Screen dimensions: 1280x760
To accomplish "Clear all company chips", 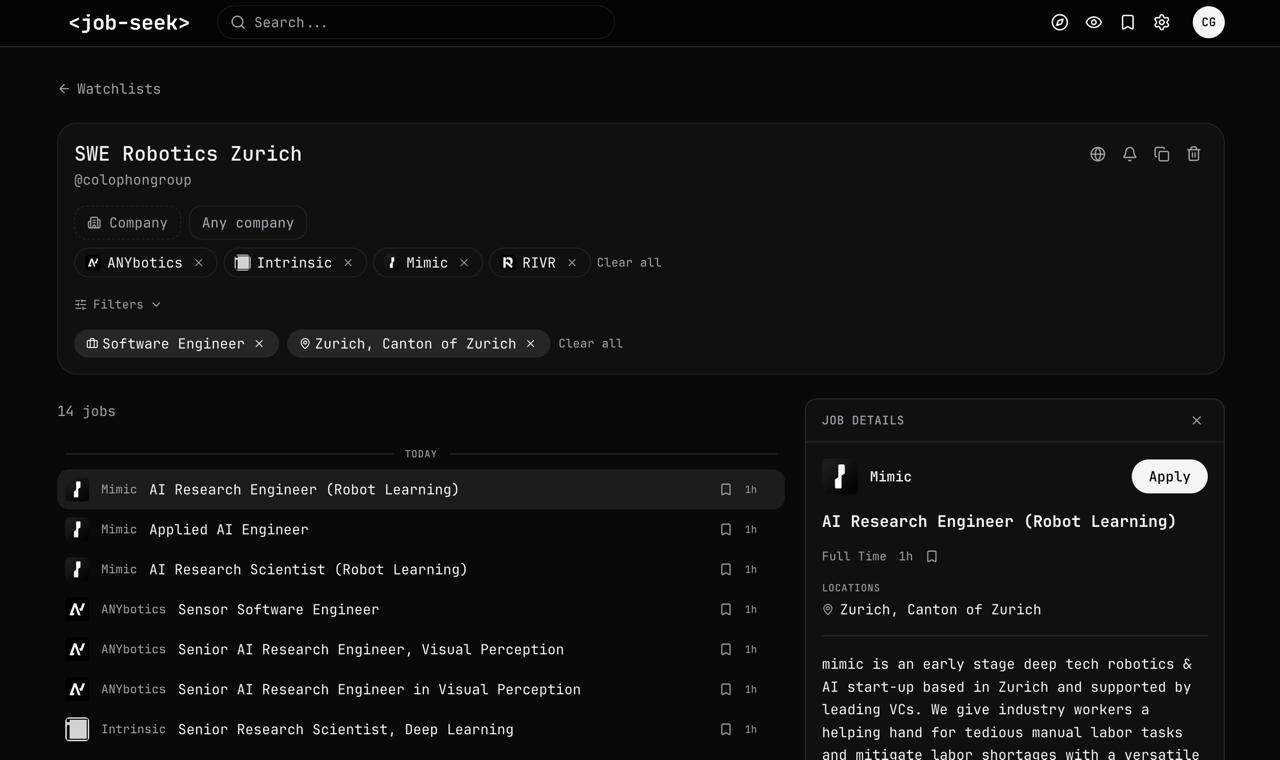I will click(629, 263).
